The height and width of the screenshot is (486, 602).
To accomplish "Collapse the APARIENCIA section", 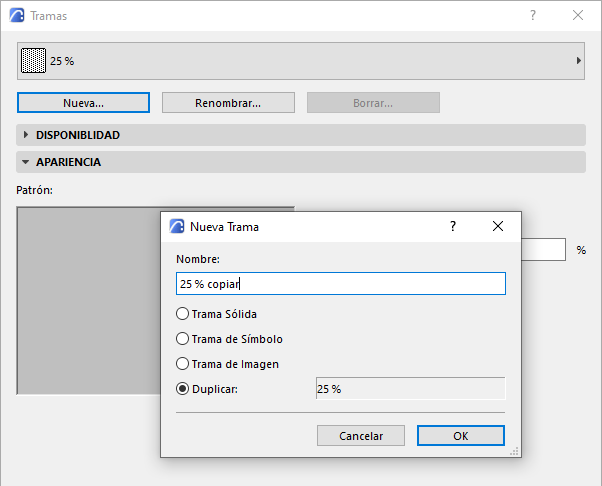I will coord(26,162).
